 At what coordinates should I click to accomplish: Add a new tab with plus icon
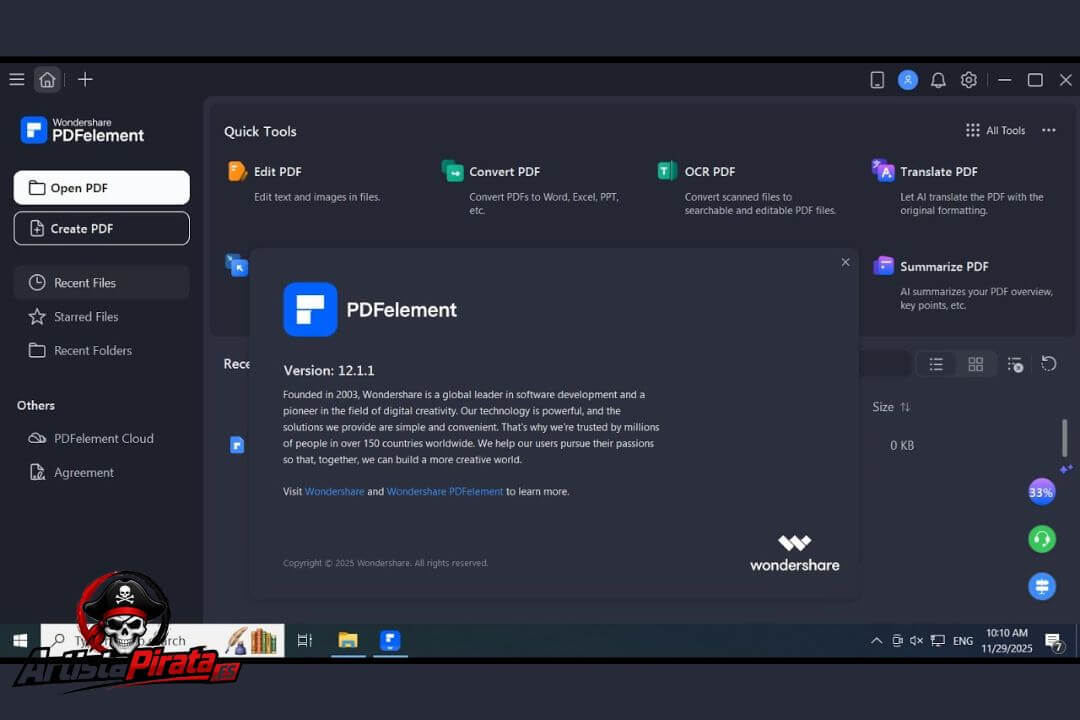click(x=85, y=79)
